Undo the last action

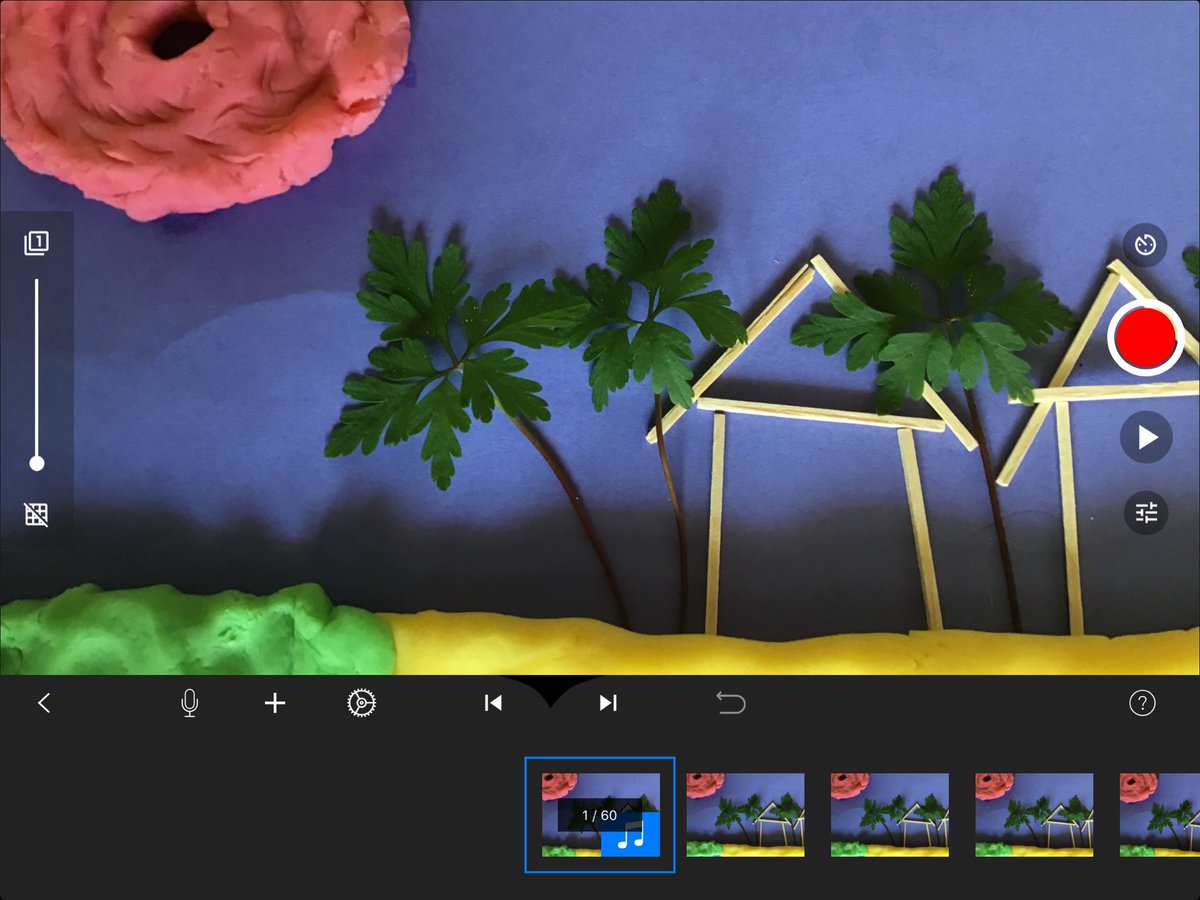point(731,704)
